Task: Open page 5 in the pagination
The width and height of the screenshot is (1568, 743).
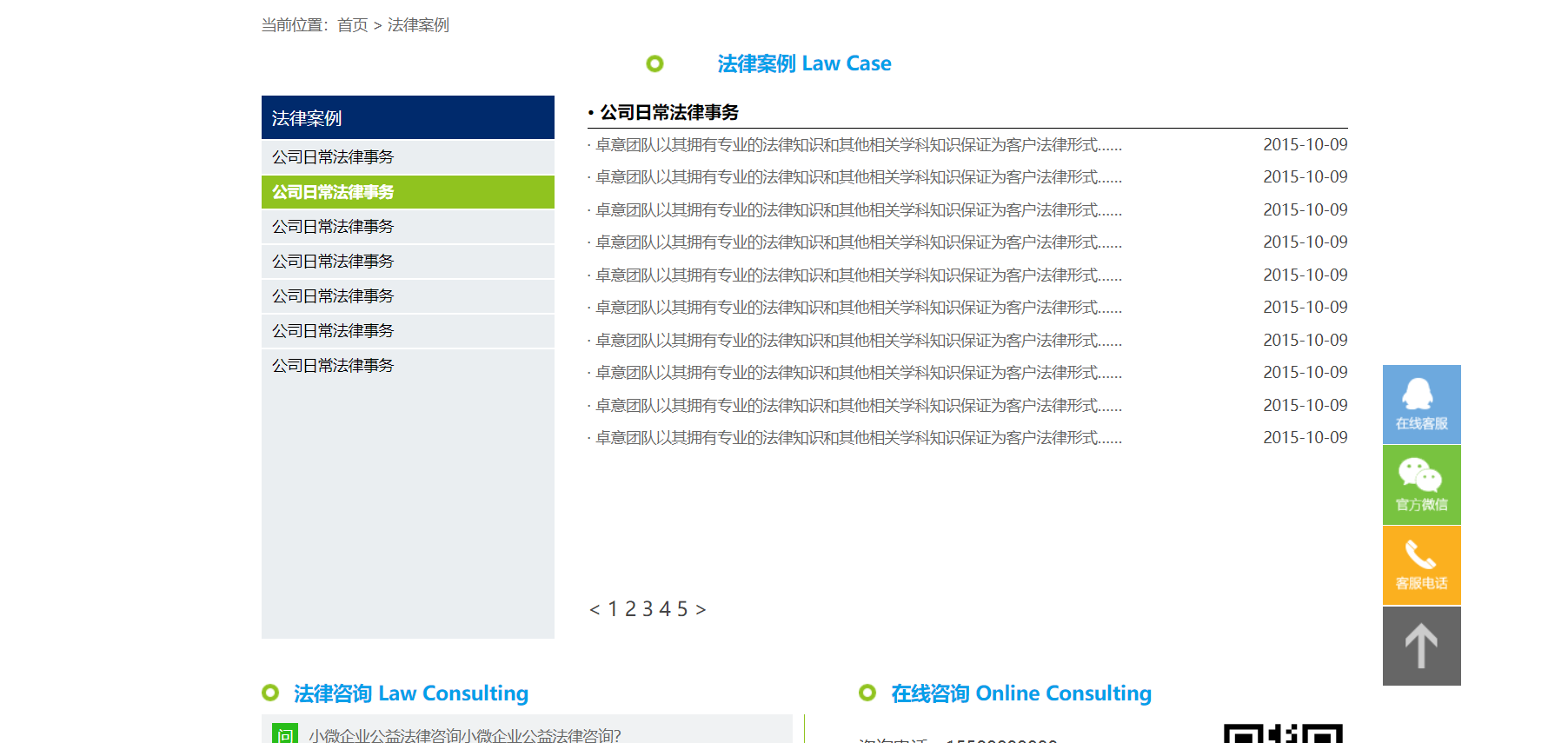Action: (x=682, y=609)
